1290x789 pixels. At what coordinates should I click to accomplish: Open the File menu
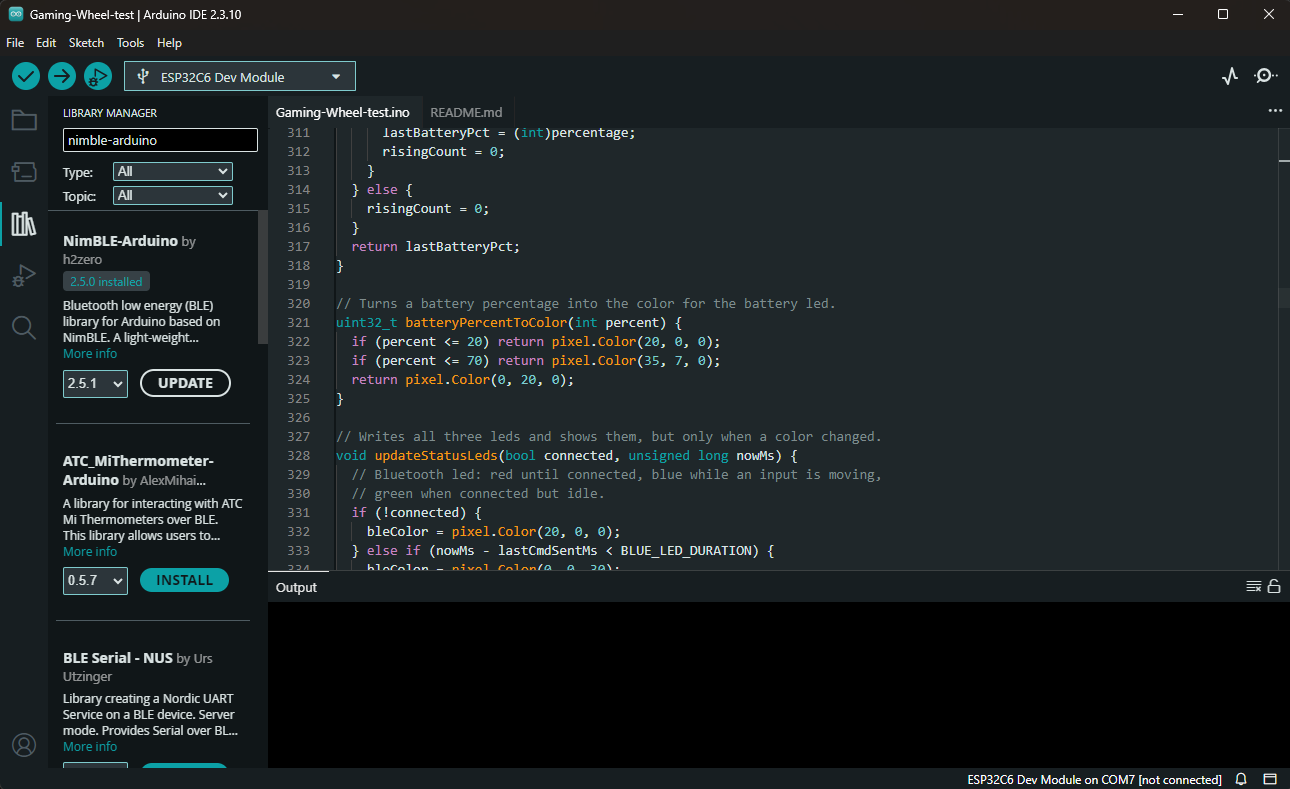coord(15,43)
